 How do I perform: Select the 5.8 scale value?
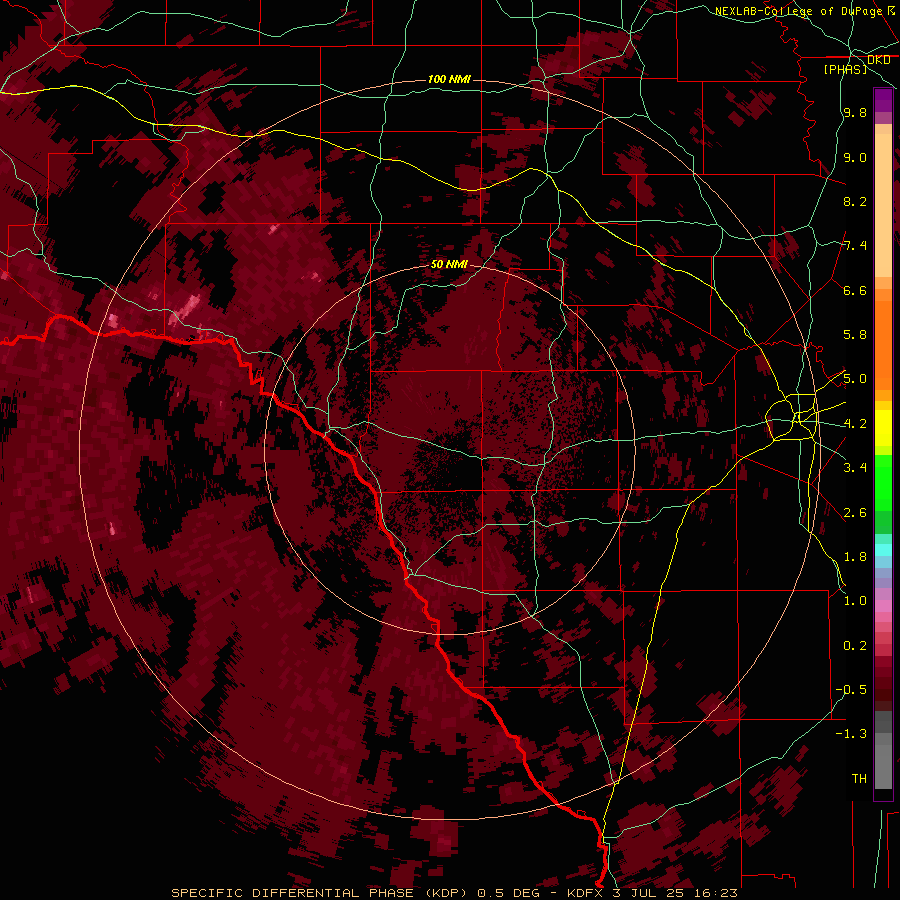pyautogui.click(x=855, y=335)
